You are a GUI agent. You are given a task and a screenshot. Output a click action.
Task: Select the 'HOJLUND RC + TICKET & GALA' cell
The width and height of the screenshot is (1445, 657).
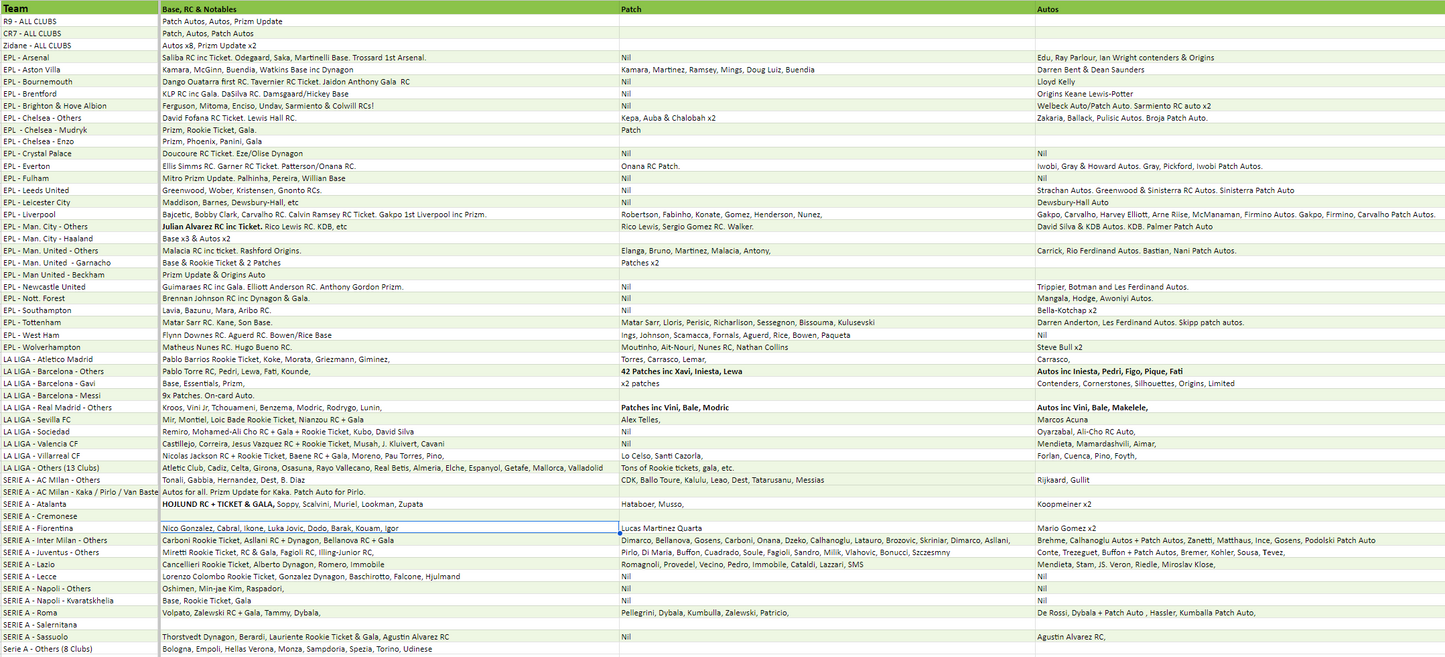389,504
